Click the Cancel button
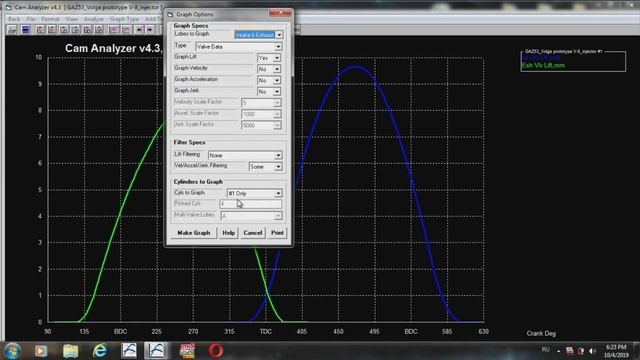Screen dimensions: 640x360 pyautogui.click(x=253, y=233)
